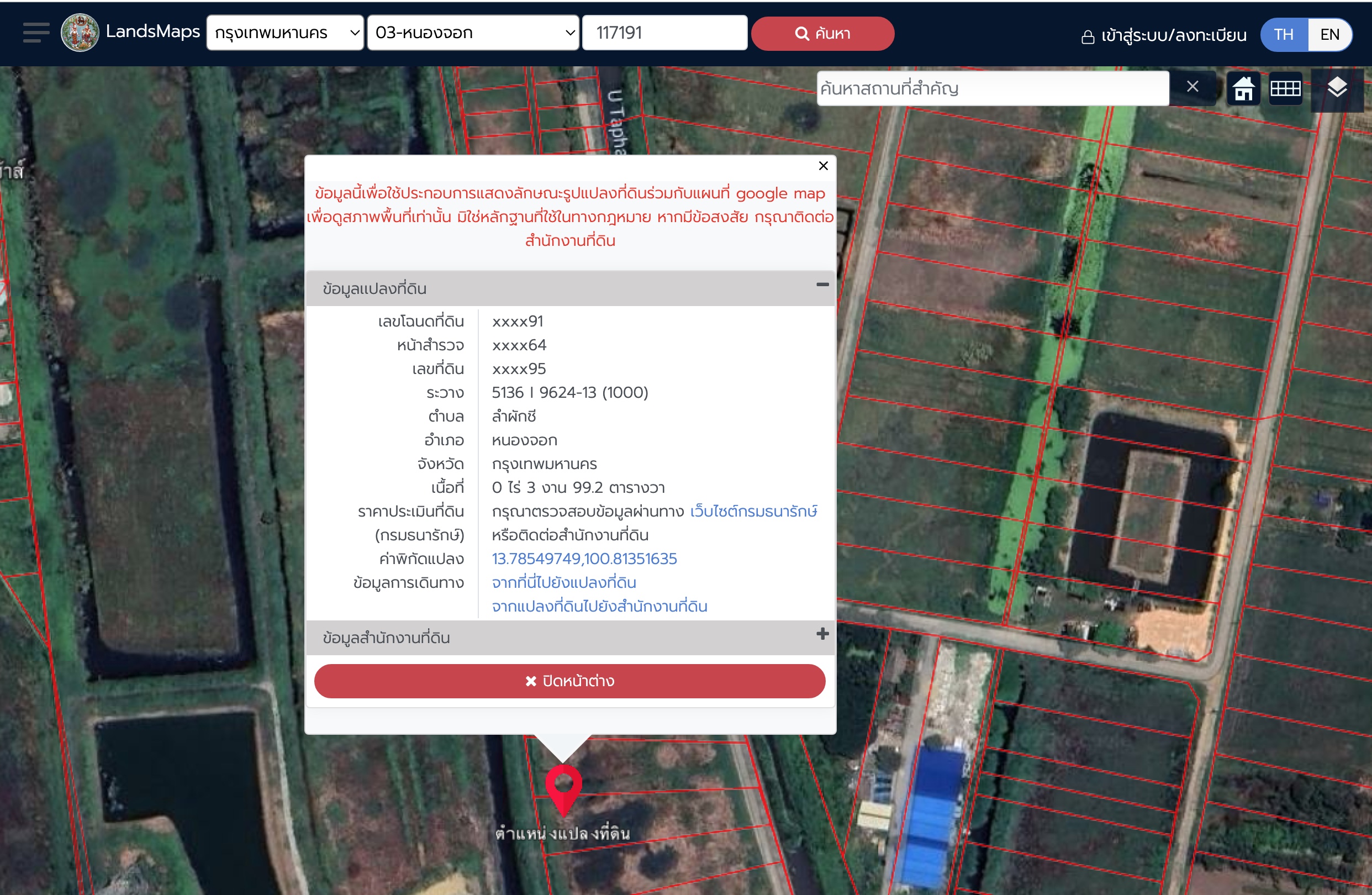
Task: Open the เว็บไซต์กรมธนารักษ์ link
Action: 753,512
